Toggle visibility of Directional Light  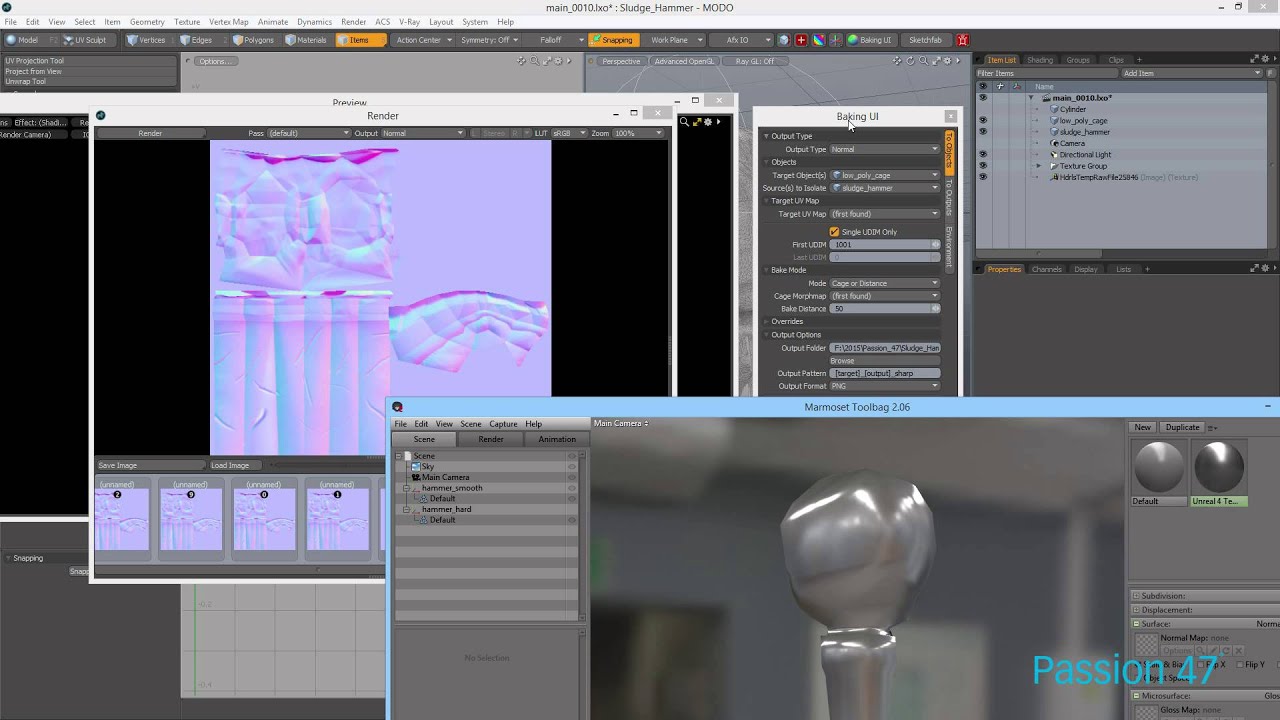tap(982, 155)
